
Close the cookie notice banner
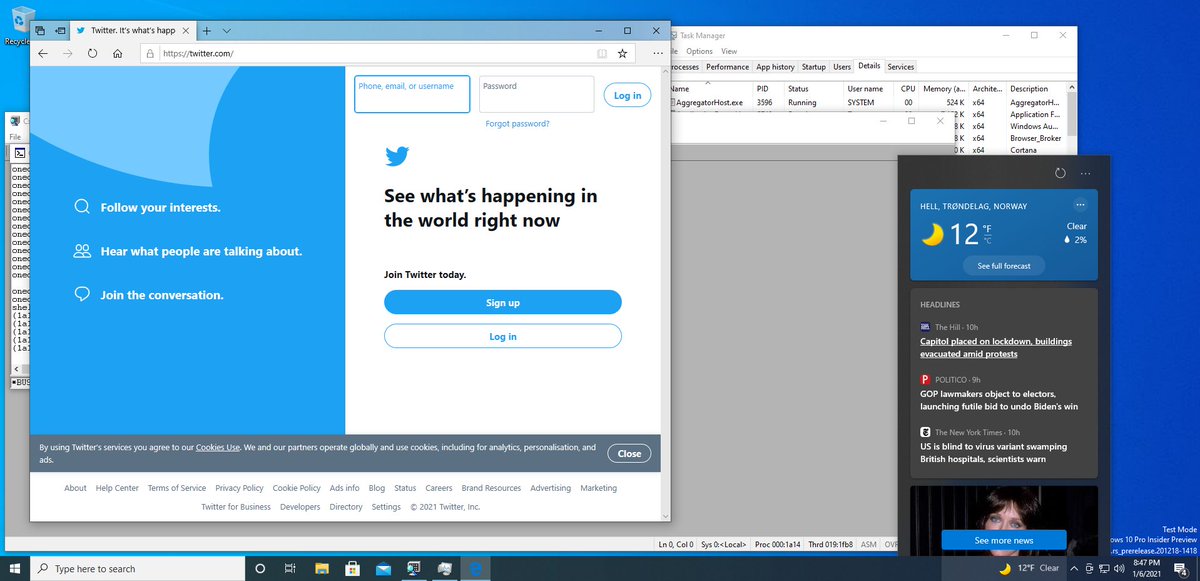pyautogui.click(x=629, y=453)
